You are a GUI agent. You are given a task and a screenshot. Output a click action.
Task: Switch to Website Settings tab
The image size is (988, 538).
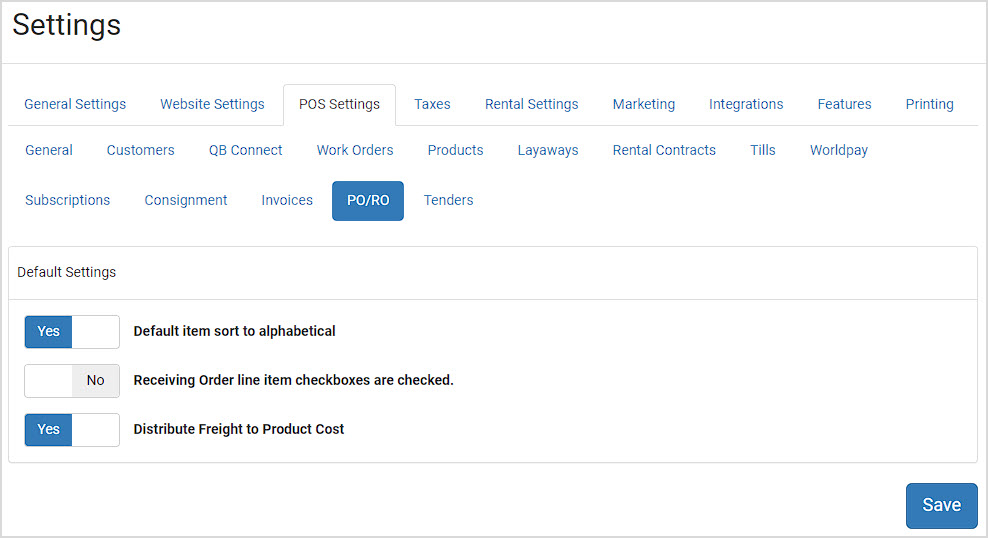point(212,105)
